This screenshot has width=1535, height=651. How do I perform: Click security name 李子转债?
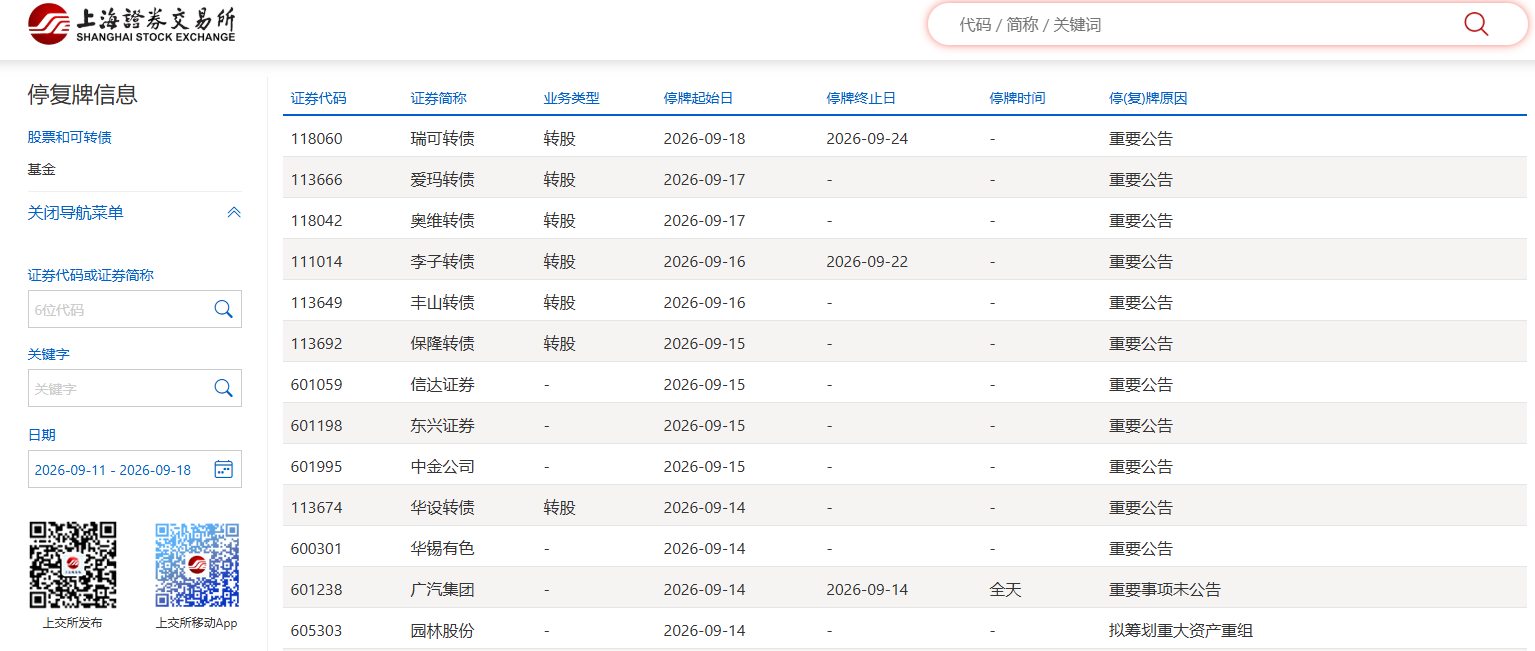point(443,262)
